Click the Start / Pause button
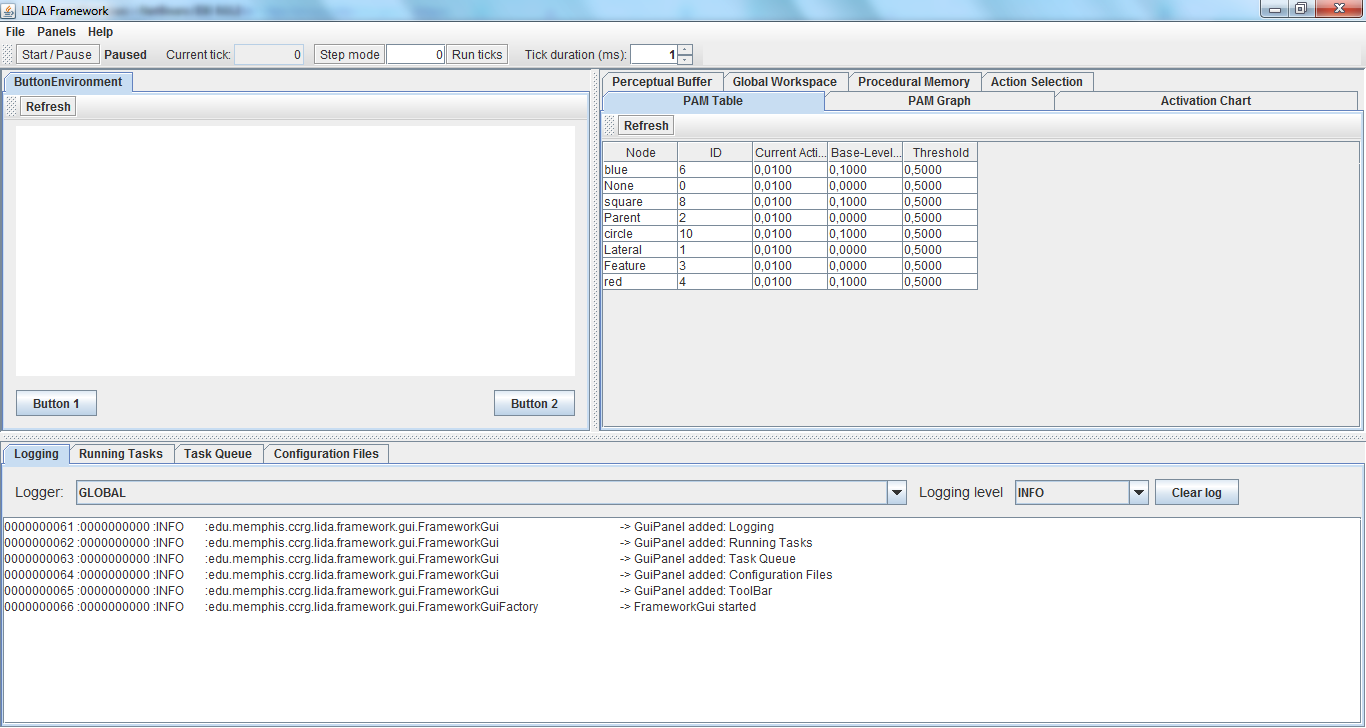 pyautogui.click(x=57, y=55)
